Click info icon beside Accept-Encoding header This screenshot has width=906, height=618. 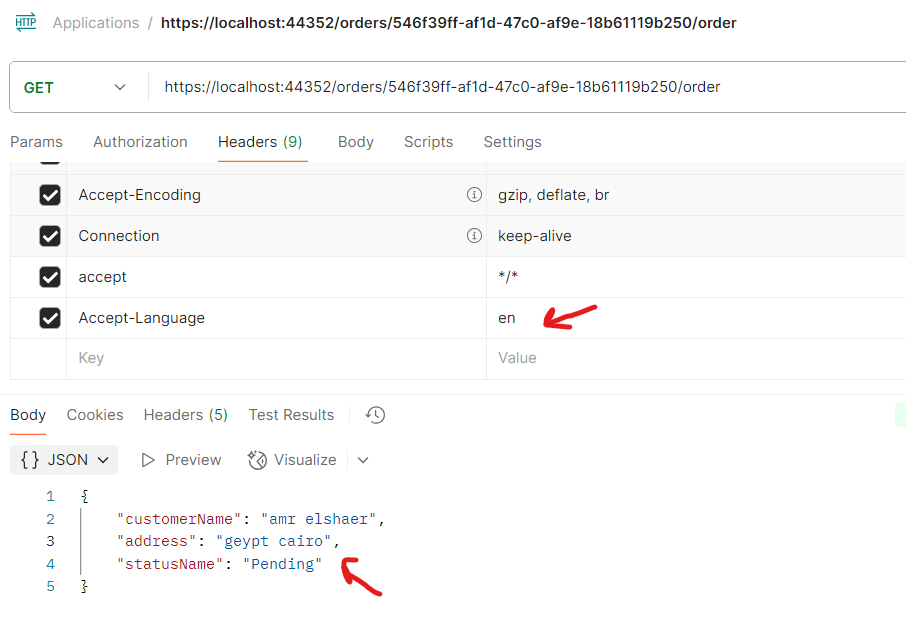[x=474, y=195]
